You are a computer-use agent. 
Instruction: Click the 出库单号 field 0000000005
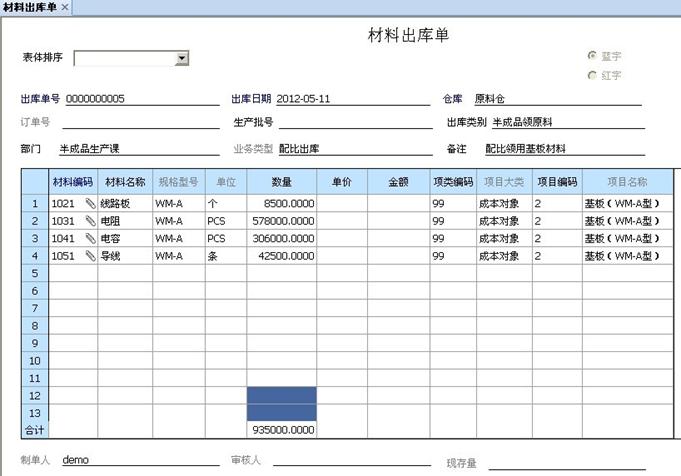(142, 99)
